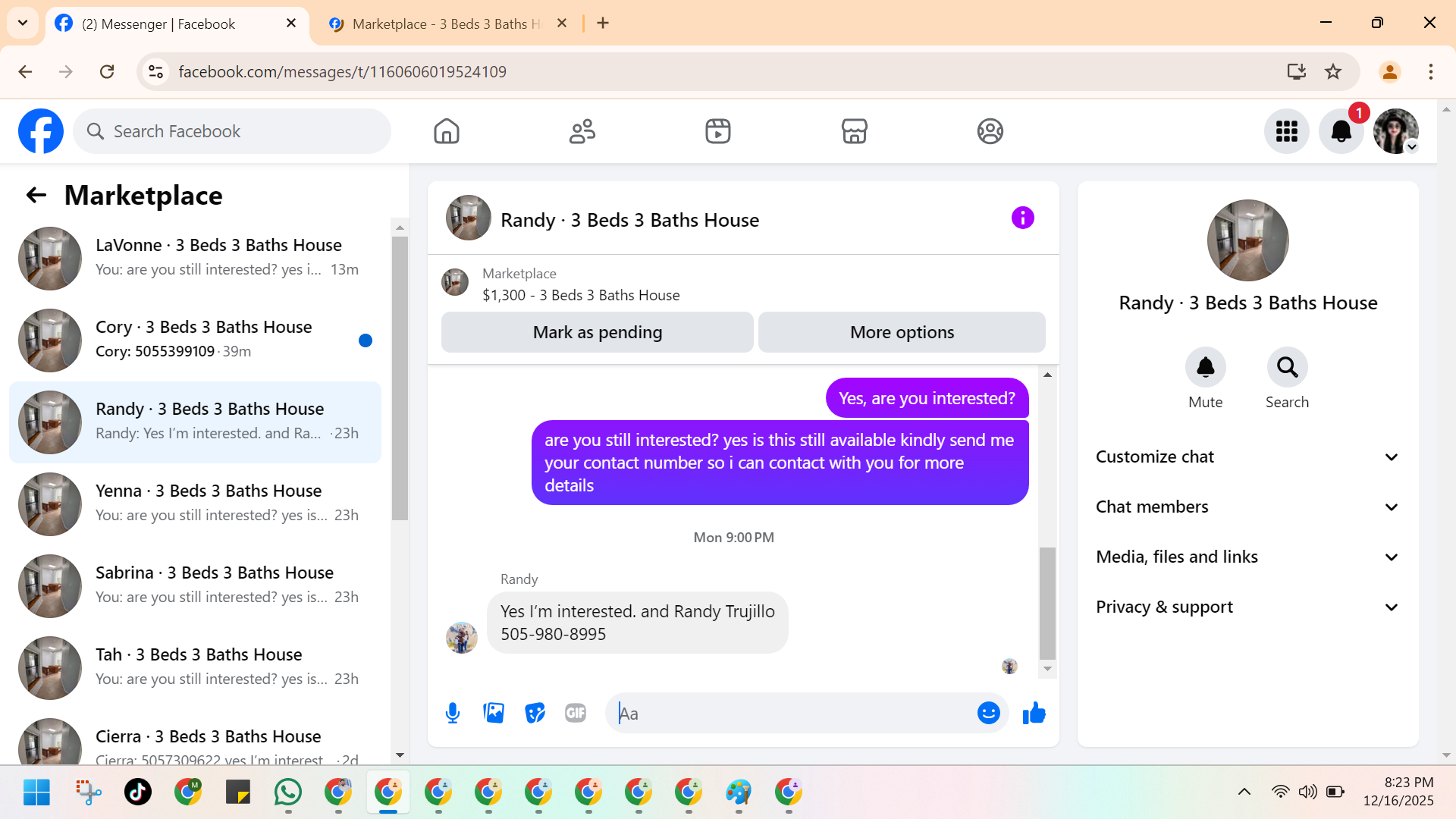This screenshot has height=819, width=1456.
Task: Open the GIF picker
Action: [x=576, y=713]
